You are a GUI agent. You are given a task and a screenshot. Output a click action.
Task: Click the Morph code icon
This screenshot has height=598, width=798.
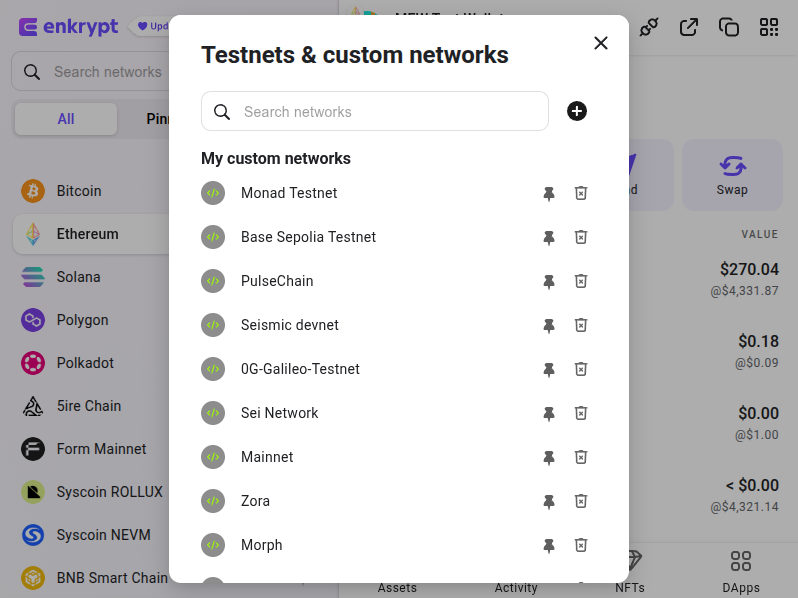[x=213, y=546]
